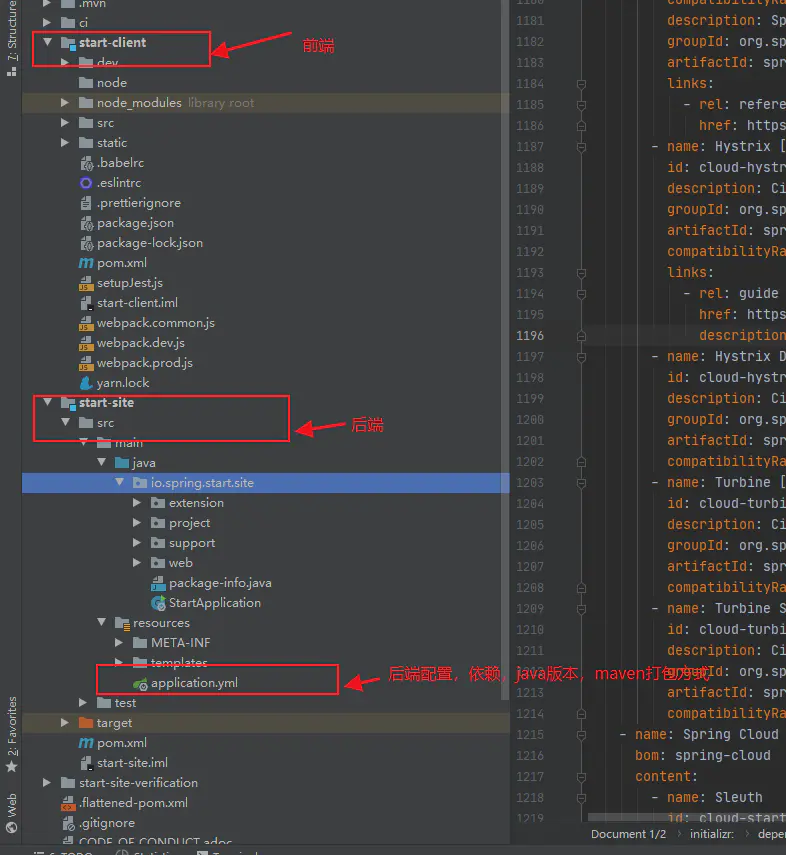The width and height of the screenshot is (786, 855).
Task: Click the webpack.prod.js JS icon
Action: [86, 363]
